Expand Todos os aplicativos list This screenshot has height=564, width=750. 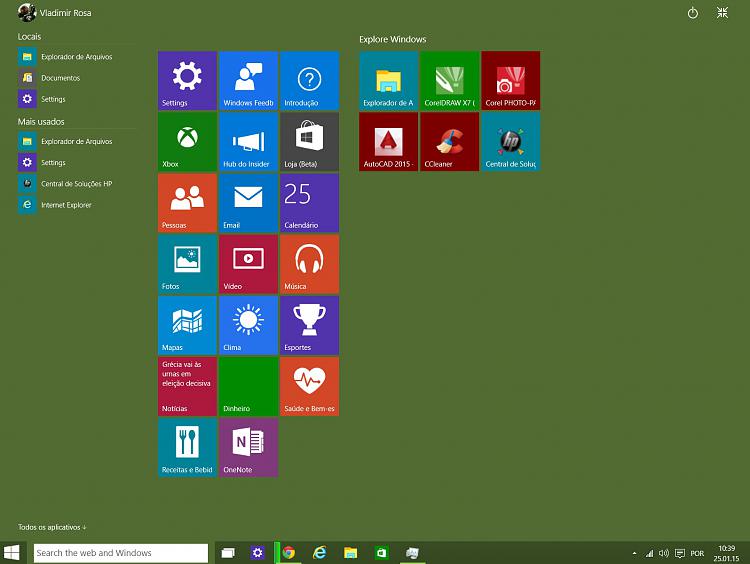coord(52,527)
